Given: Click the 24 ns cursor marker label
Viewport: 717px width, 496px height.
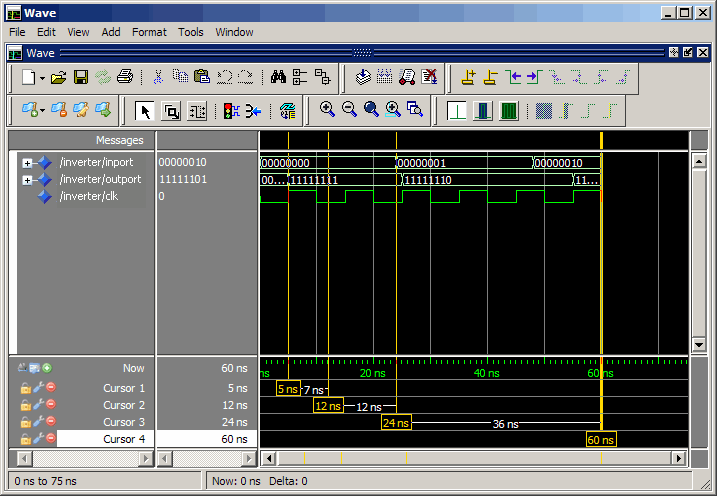Looking at the screenshot, I should tap(396, 423).
